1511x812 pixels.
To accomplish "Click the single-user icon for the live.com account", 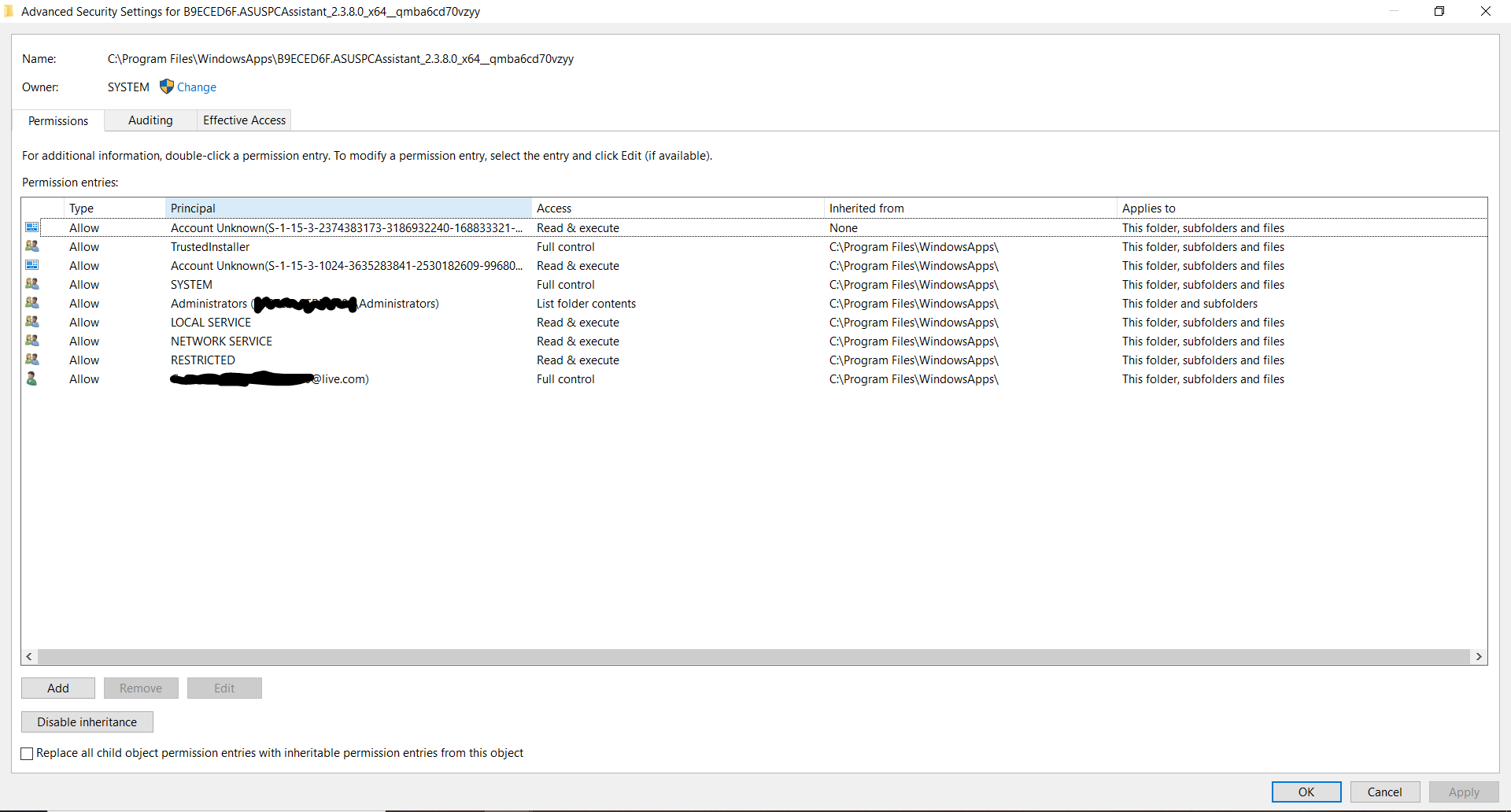I will click(32, 378).
